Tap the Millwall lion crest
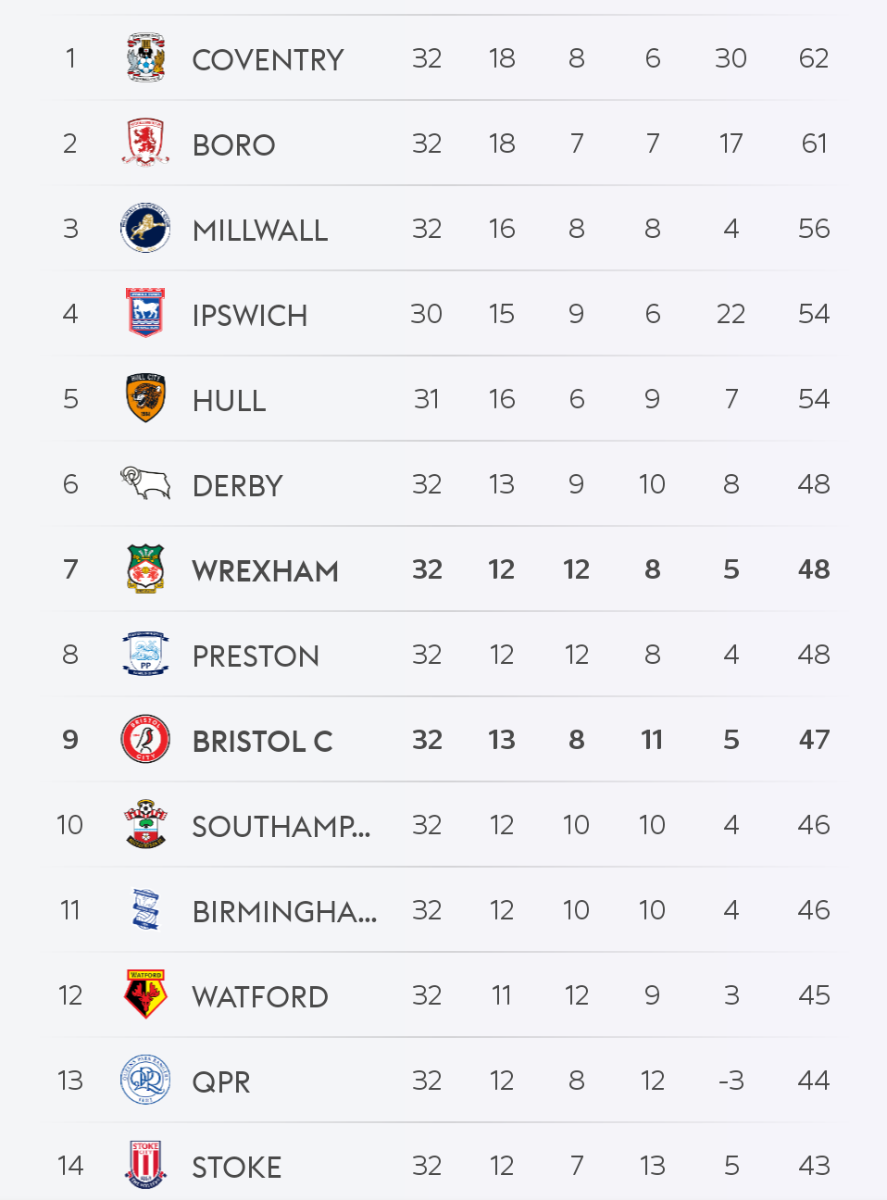This screenshot has width=887, height=1200. click(146, 229)
